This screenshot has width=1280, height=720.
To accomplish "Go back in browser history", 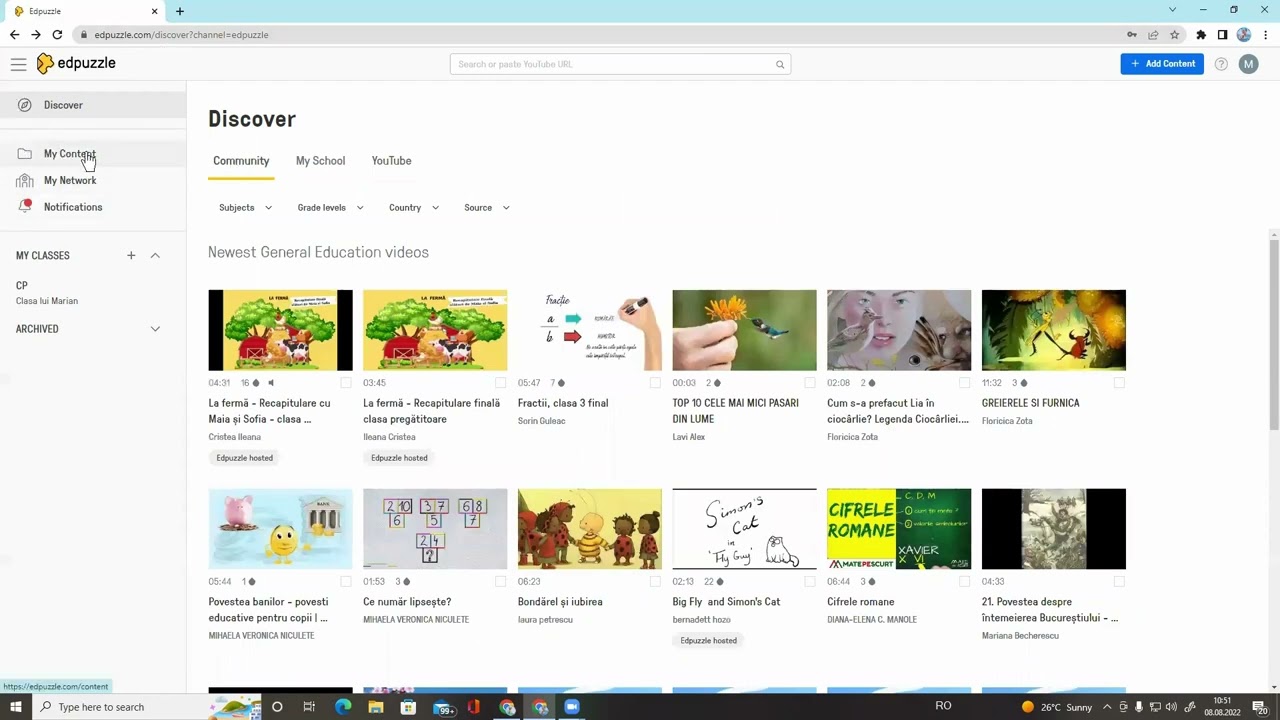I will click(14, 35).
